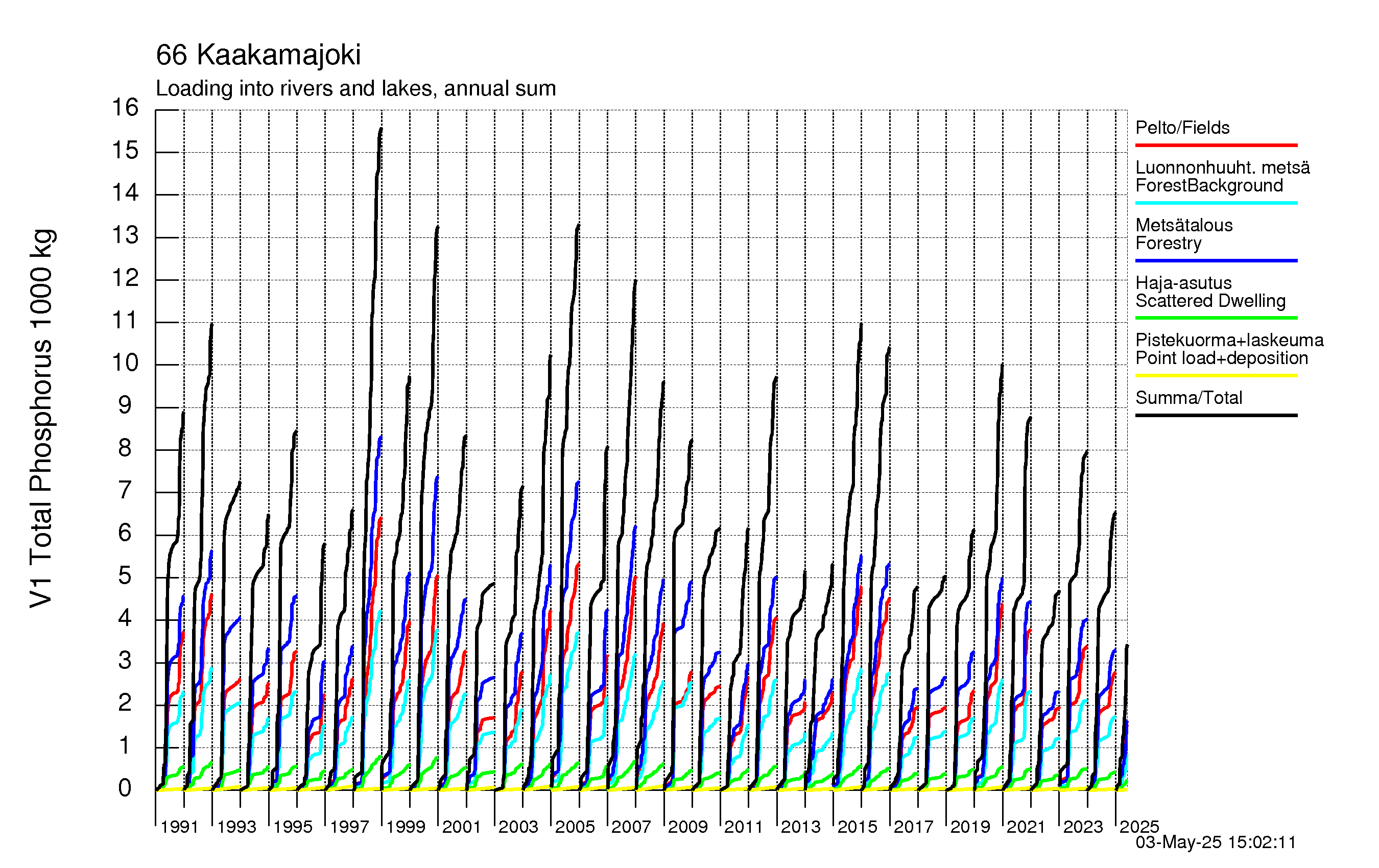Click the 'Scattered Dwelling' legend text
1379x868 pixels.
click(x=1210, y=301)
